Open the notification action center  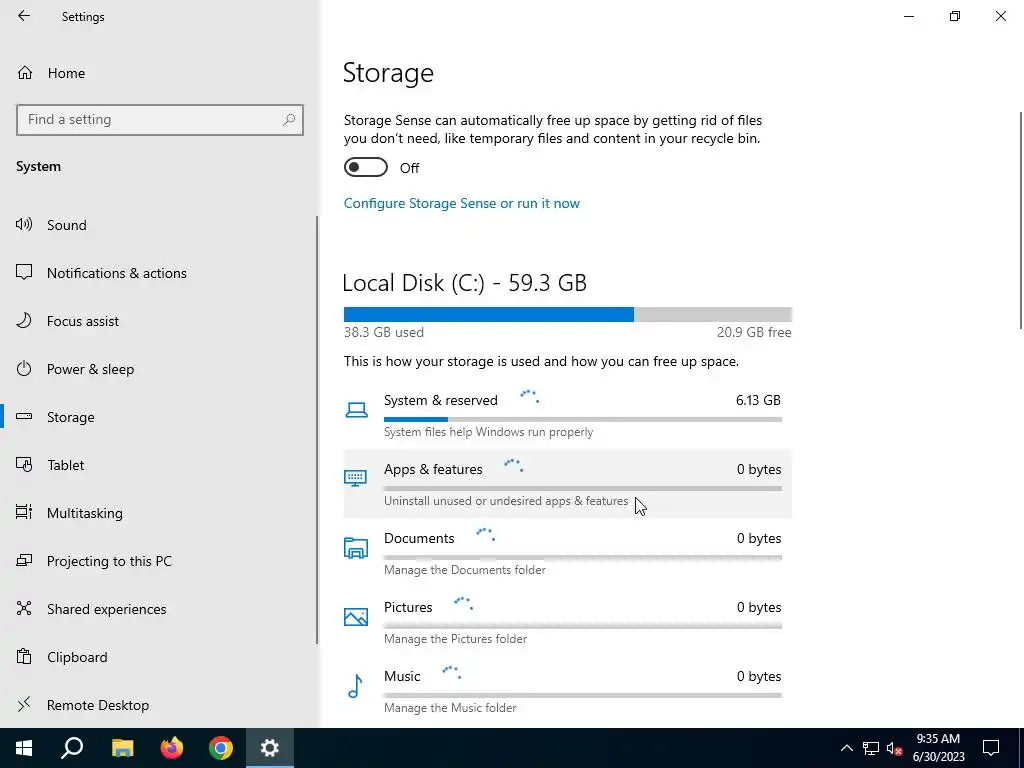tap(991, 748)
